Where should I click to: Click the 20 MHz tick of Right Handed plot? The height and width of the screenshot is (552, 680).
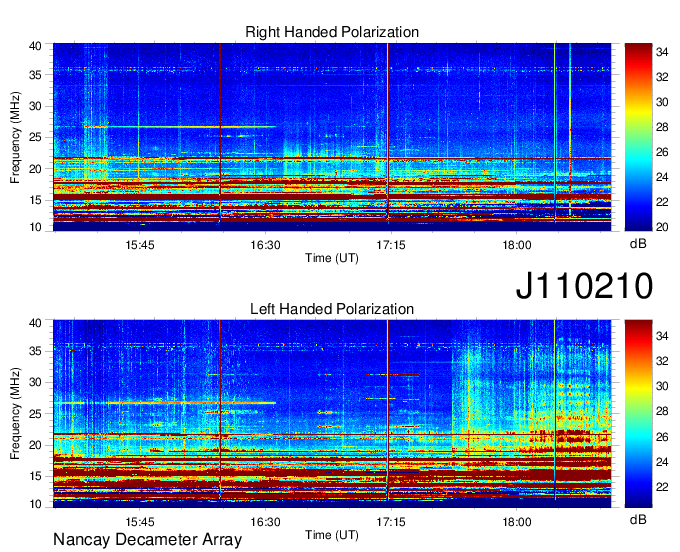pyautogui.click(x=36, y=169)
